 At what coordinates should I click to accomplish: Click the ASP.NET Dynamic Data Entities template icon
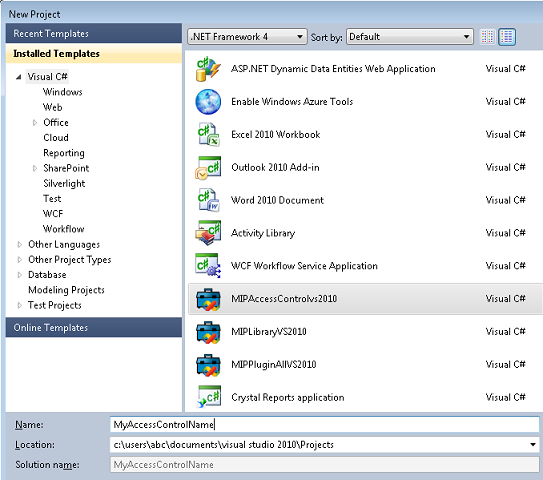click(208, 69)
